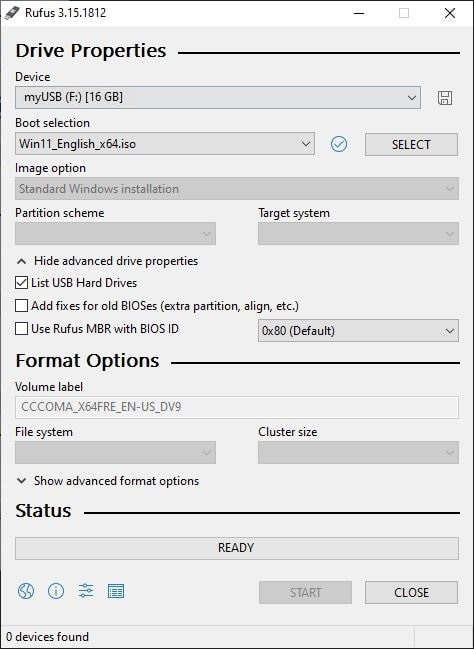
Task: Open language selection globe icon
Action: click(x=26, y=591)
